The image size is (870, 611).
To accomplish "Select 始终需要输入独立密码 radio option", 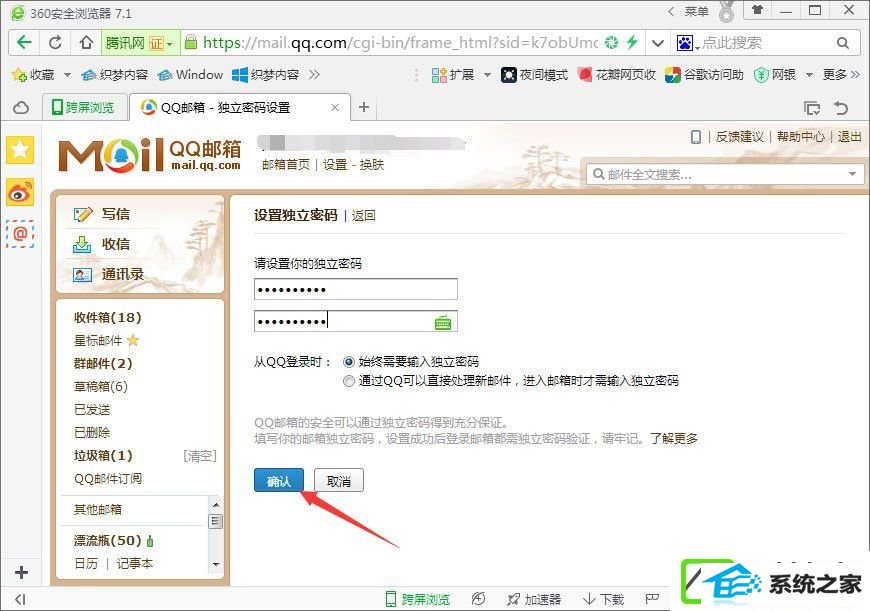I will [348, 362].
